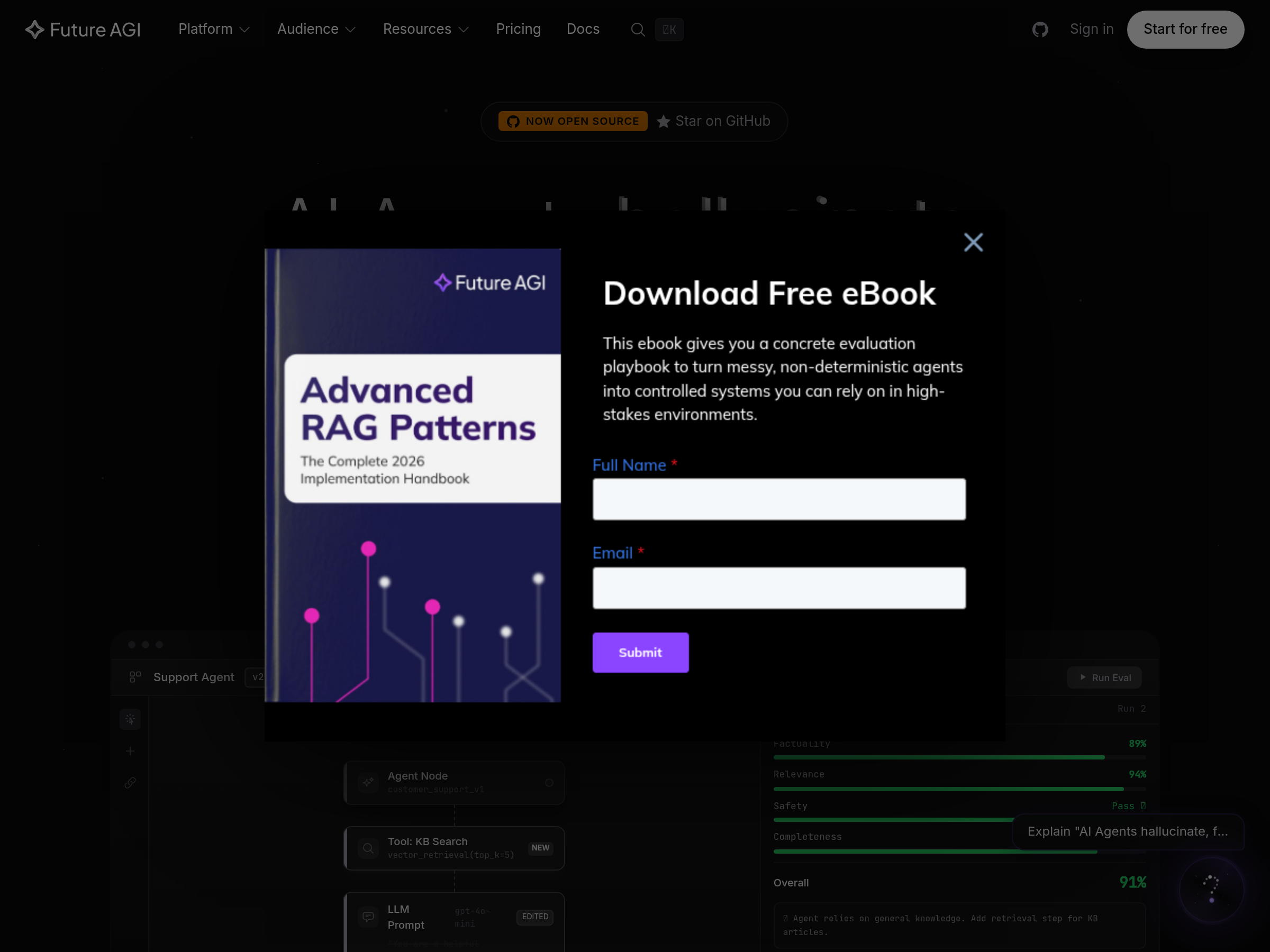Submit the eBook download form
The height and width of the screenshot is (952, 1270).
(x=640, y=653)
